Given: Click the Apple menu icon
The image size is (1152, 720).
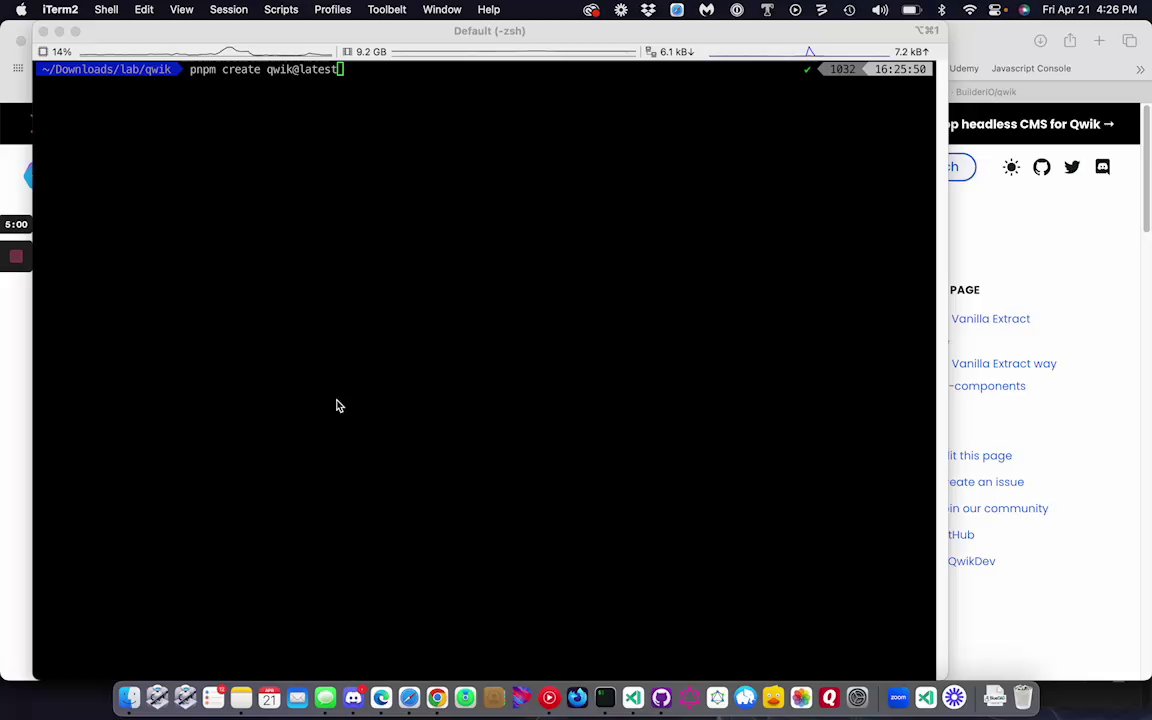Looking at the screenshot, I should click(x=21, y=10).
